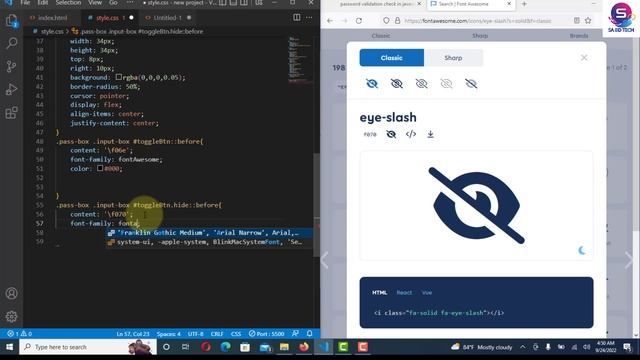Download the eye-slash SVG
The width and height of the screenshot is (640, 360).
pos(430,134)
